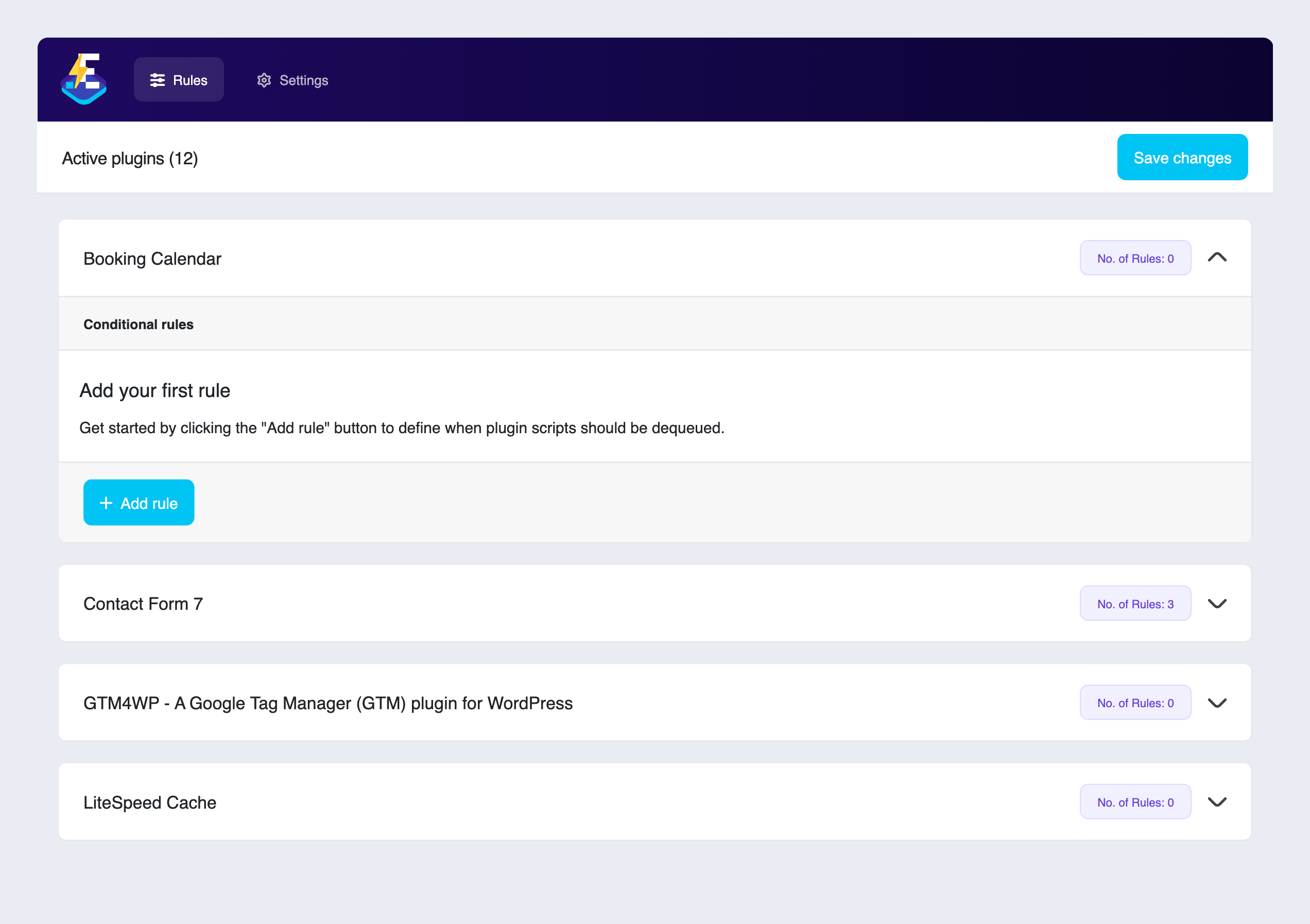Click the GTM4WP Google Tag Manager title
The image size is (1310, 924).
coord(328,703)
